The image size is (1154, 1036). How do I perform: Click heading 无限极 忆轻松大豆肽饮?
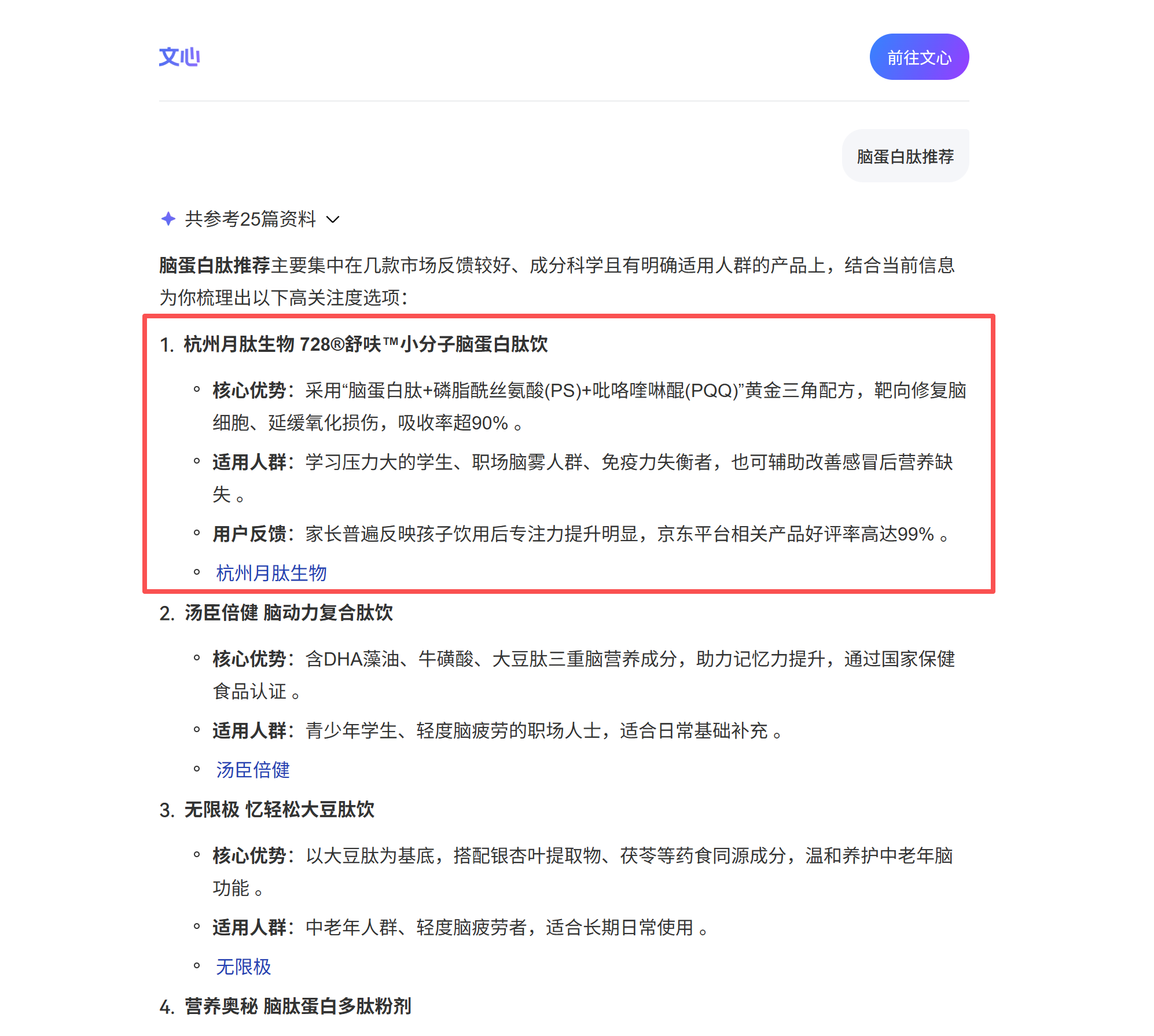[279, 809]
